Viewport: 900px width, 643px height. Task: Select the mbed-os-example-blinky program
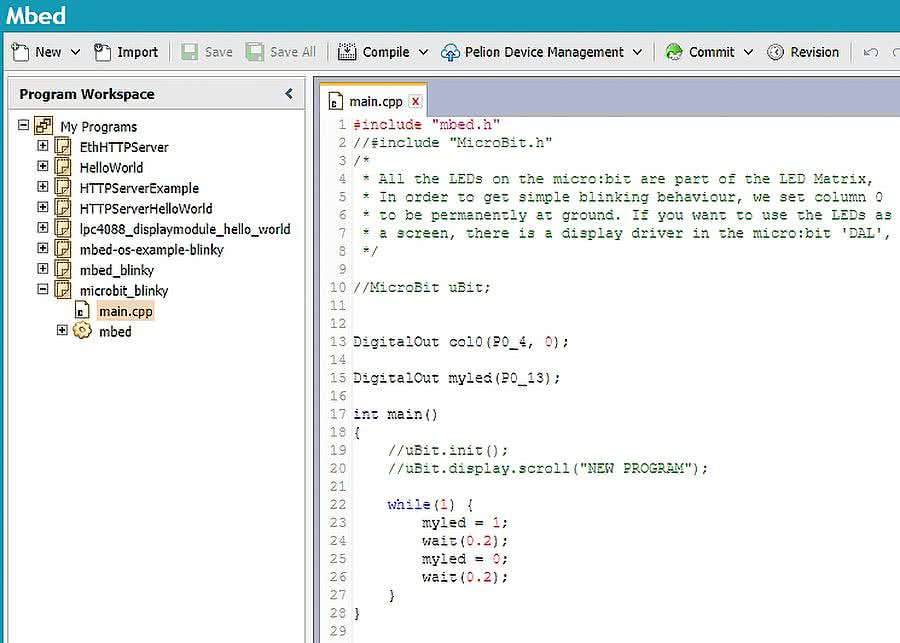(x=151, y=249)
